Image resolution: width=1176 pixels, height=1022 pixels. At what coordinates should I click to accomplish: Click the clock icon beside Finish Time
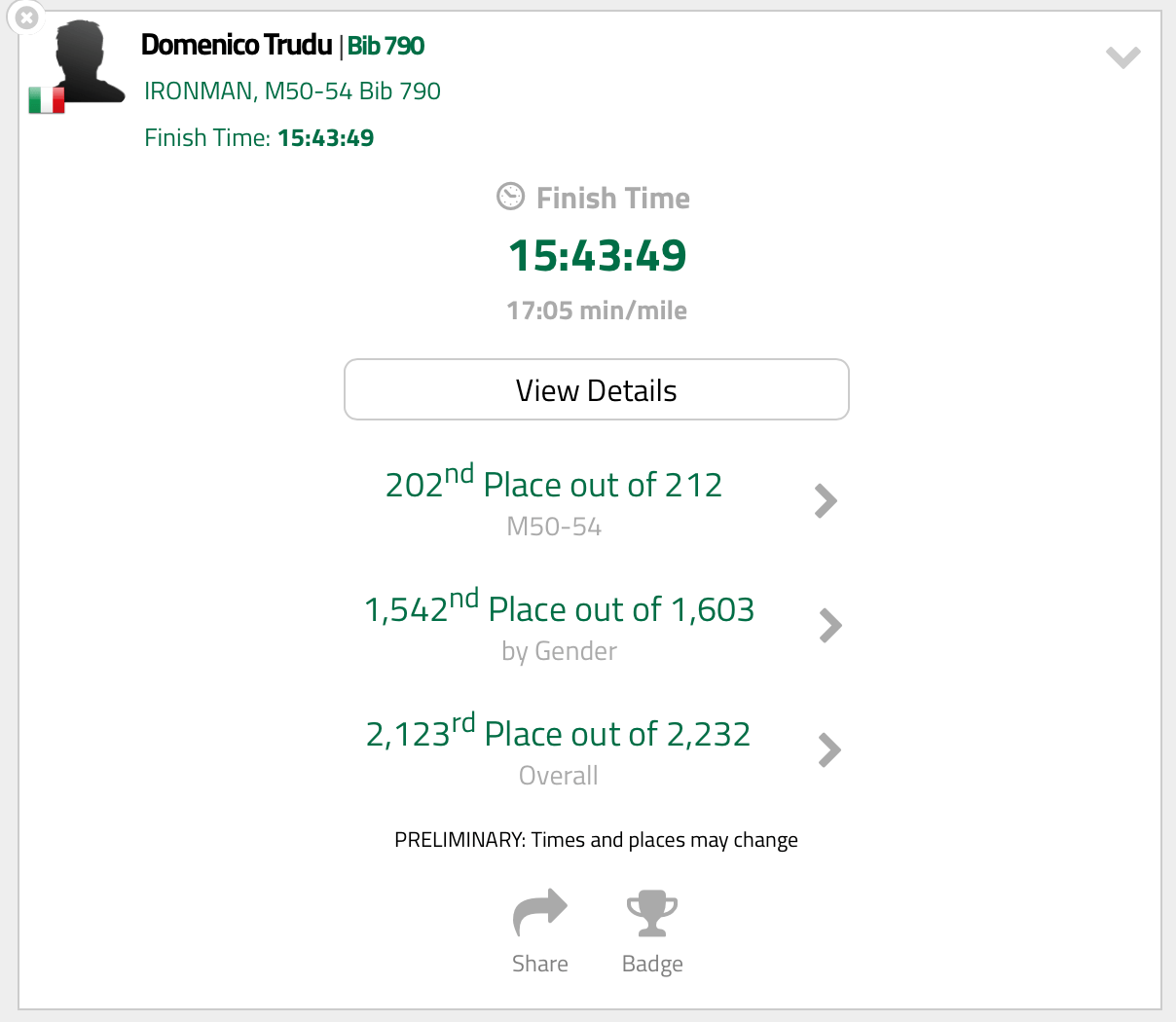[510, 197]
